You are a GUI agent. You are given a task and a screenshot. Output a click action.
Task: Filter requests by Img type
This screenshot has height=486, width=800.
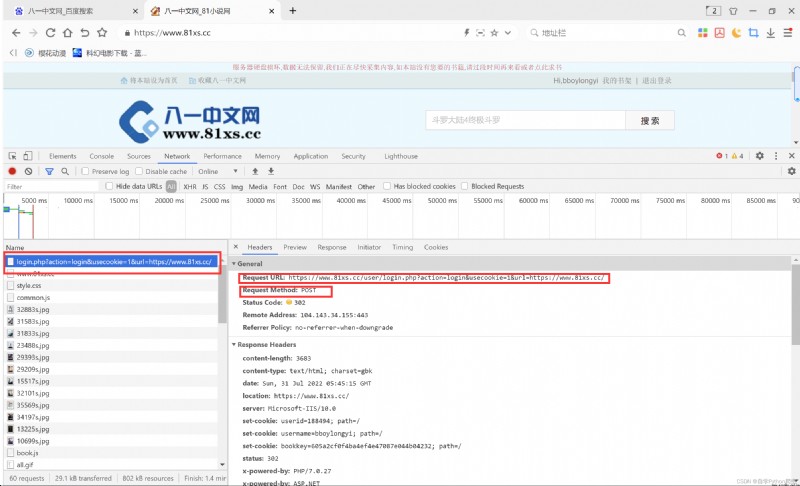(x=237, y=187)
